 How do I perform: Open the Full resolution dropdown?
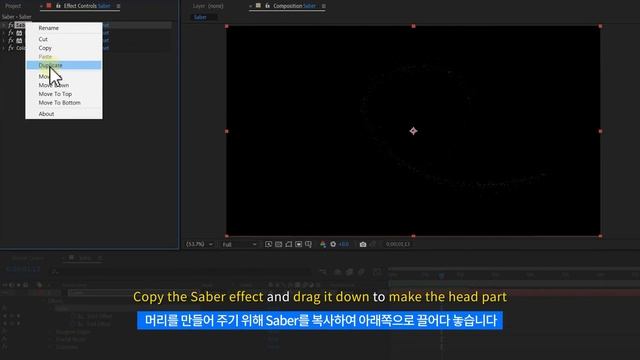tap(240, 244)
